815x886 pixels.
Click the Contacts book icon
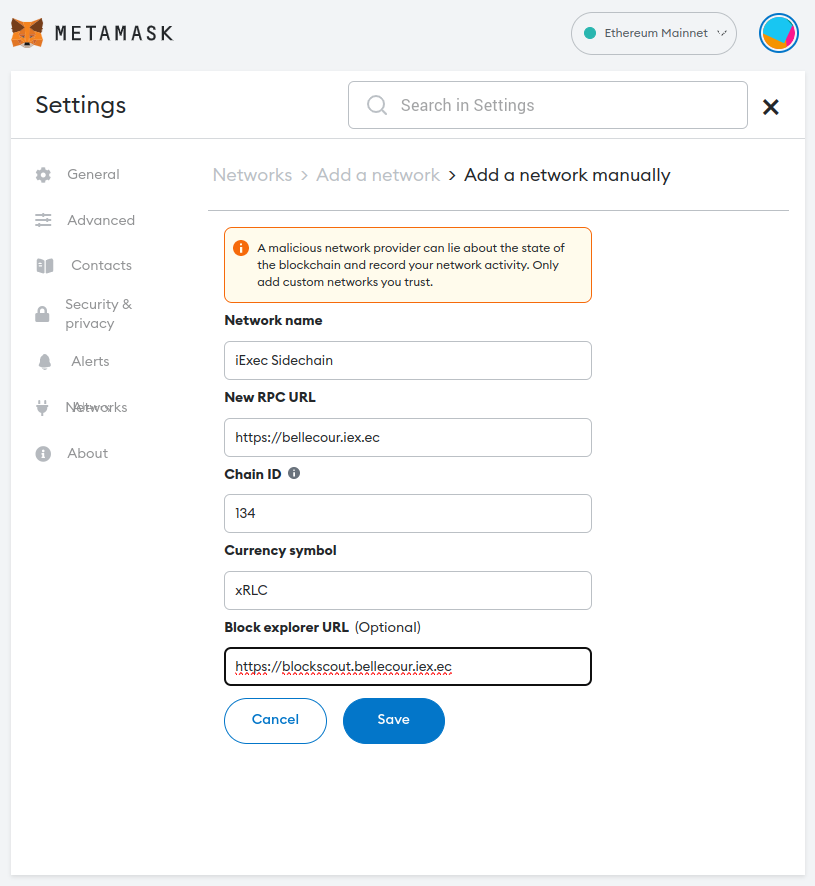click(x=44, y=266)
